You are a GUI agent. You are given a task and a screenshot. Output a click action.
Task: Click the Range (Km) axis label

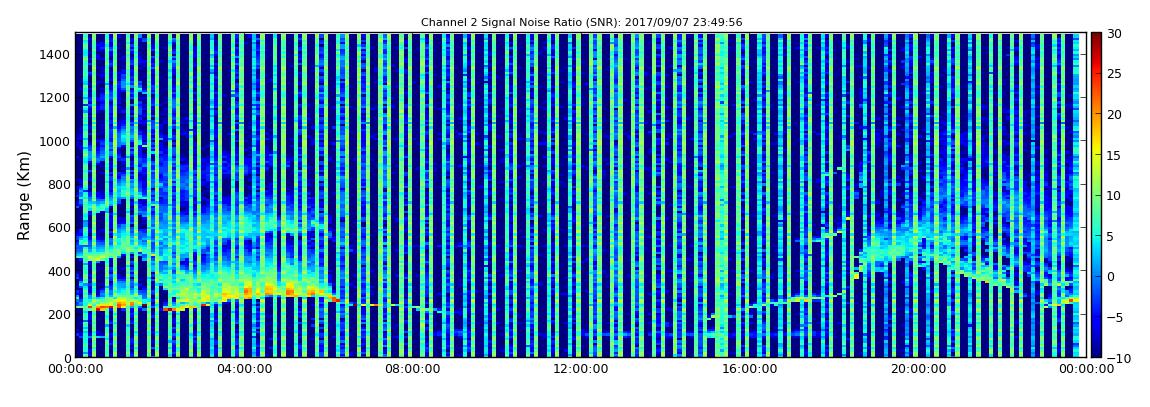point(23,196)
